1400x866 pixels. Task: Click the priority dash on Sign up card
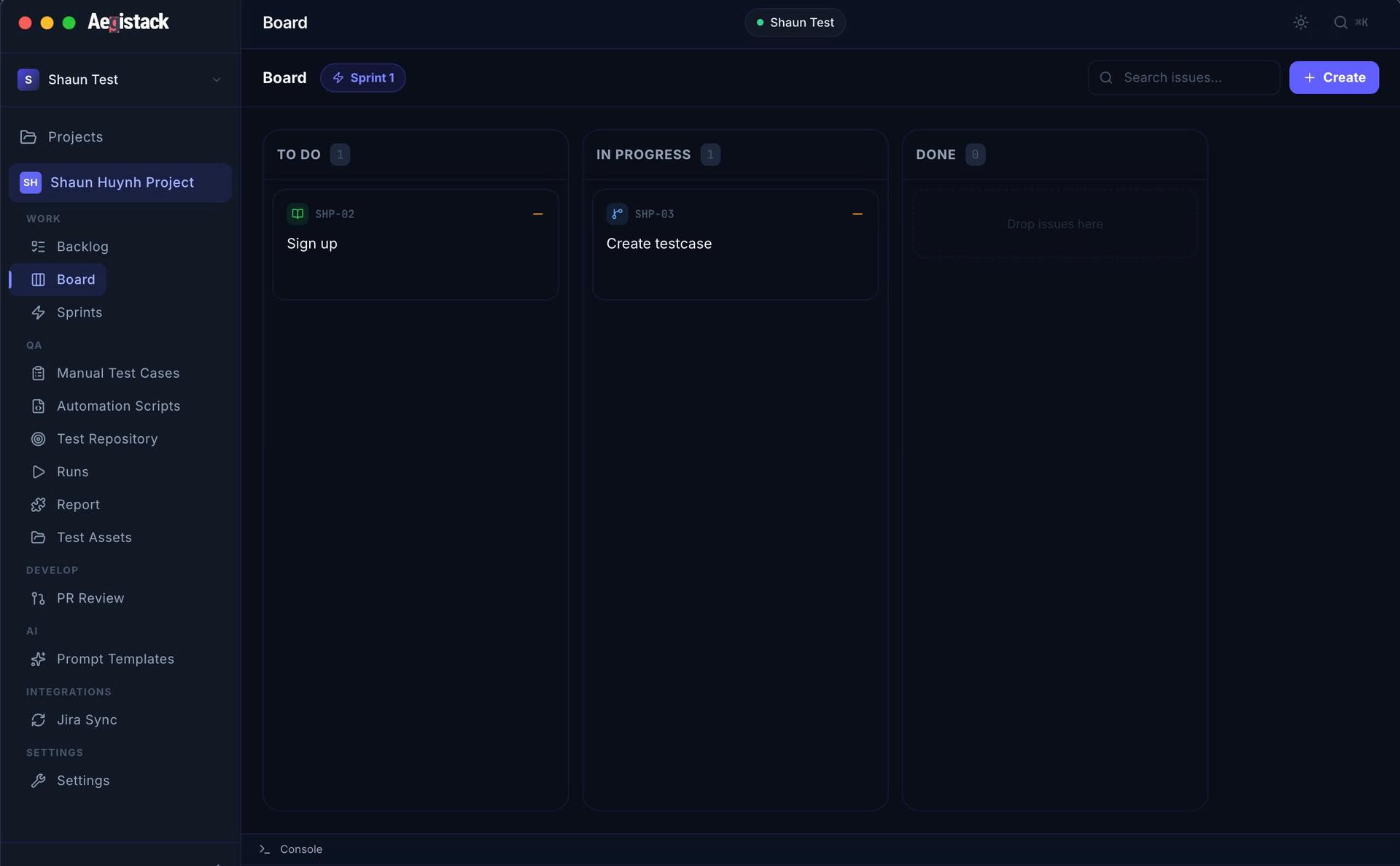click(538, 214)
